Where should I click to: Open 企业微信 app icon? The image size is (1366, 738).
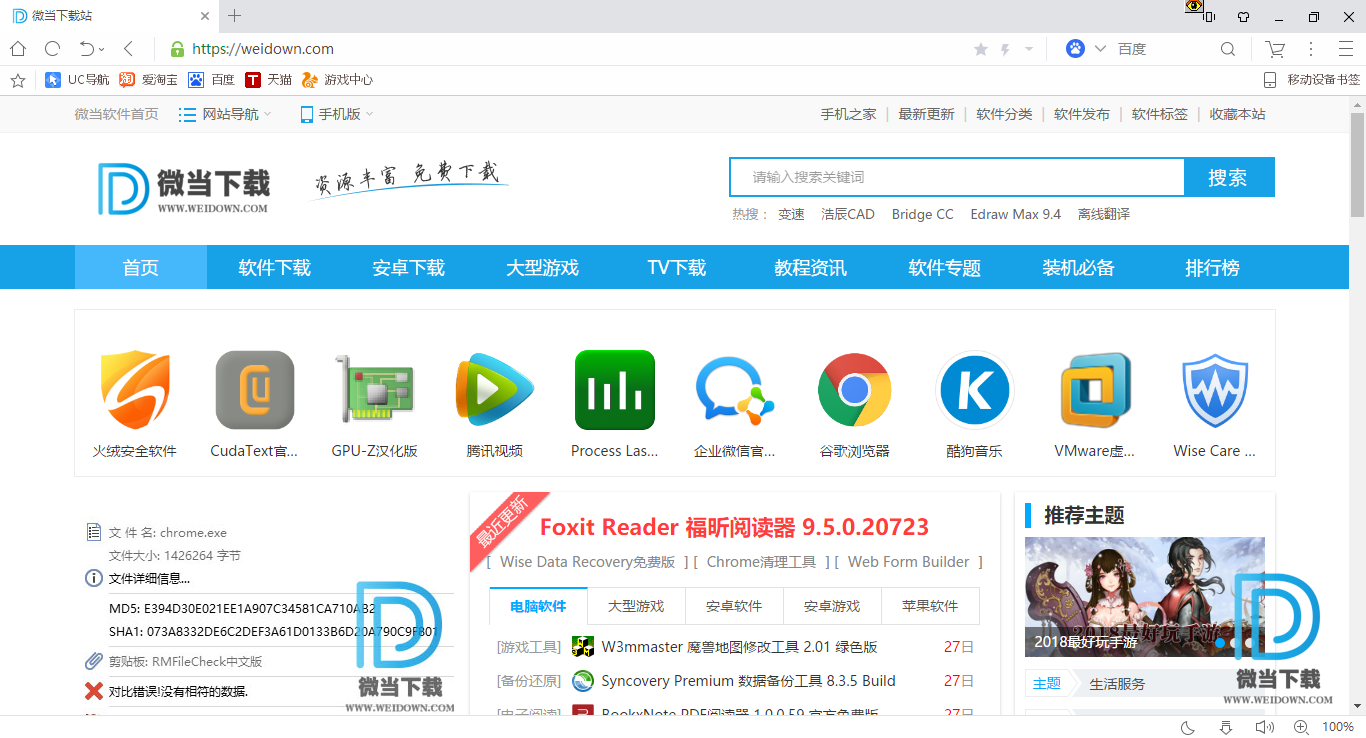coord(735,390)
